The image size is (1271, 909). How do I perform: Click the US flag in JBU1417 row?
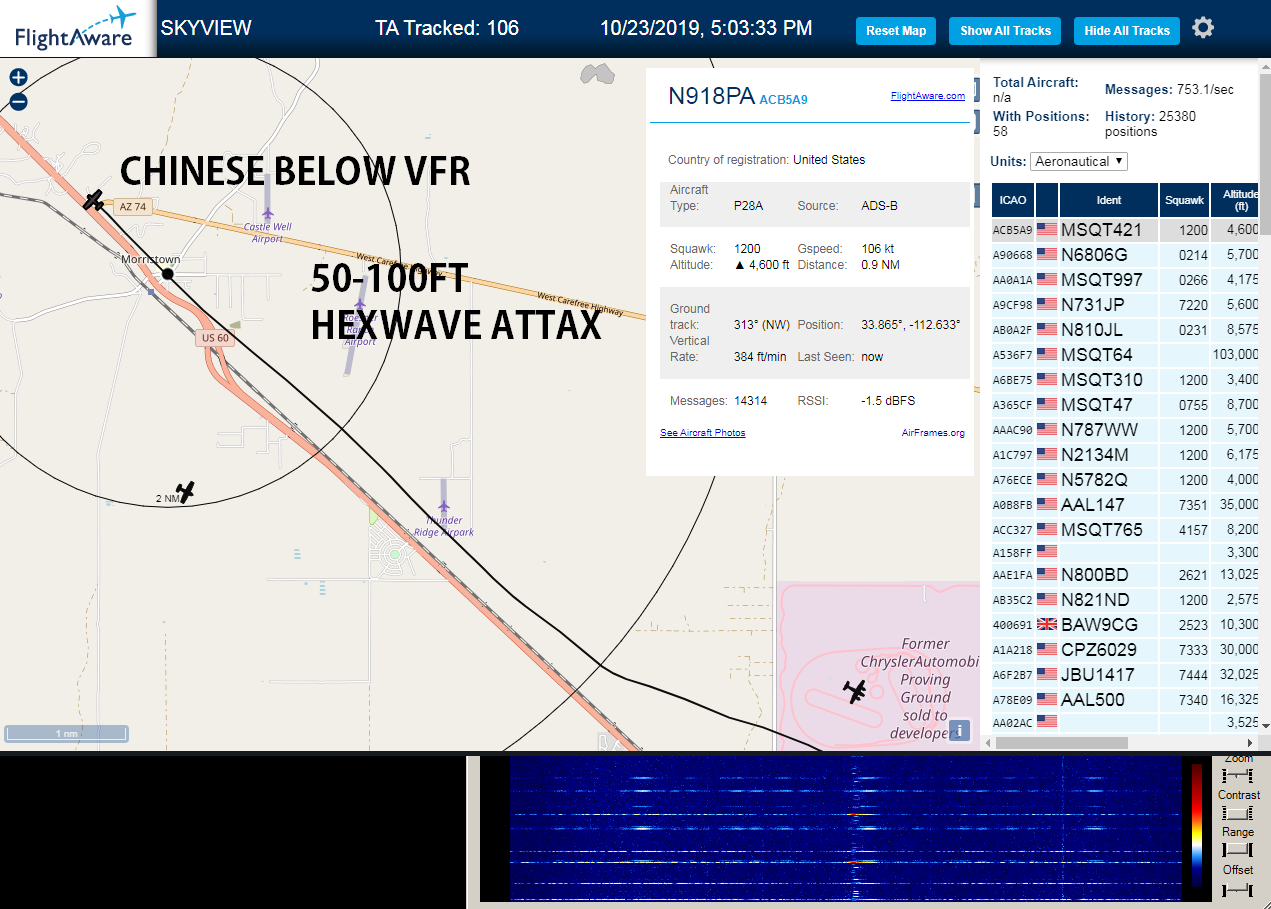click(x=1047, y=675)
